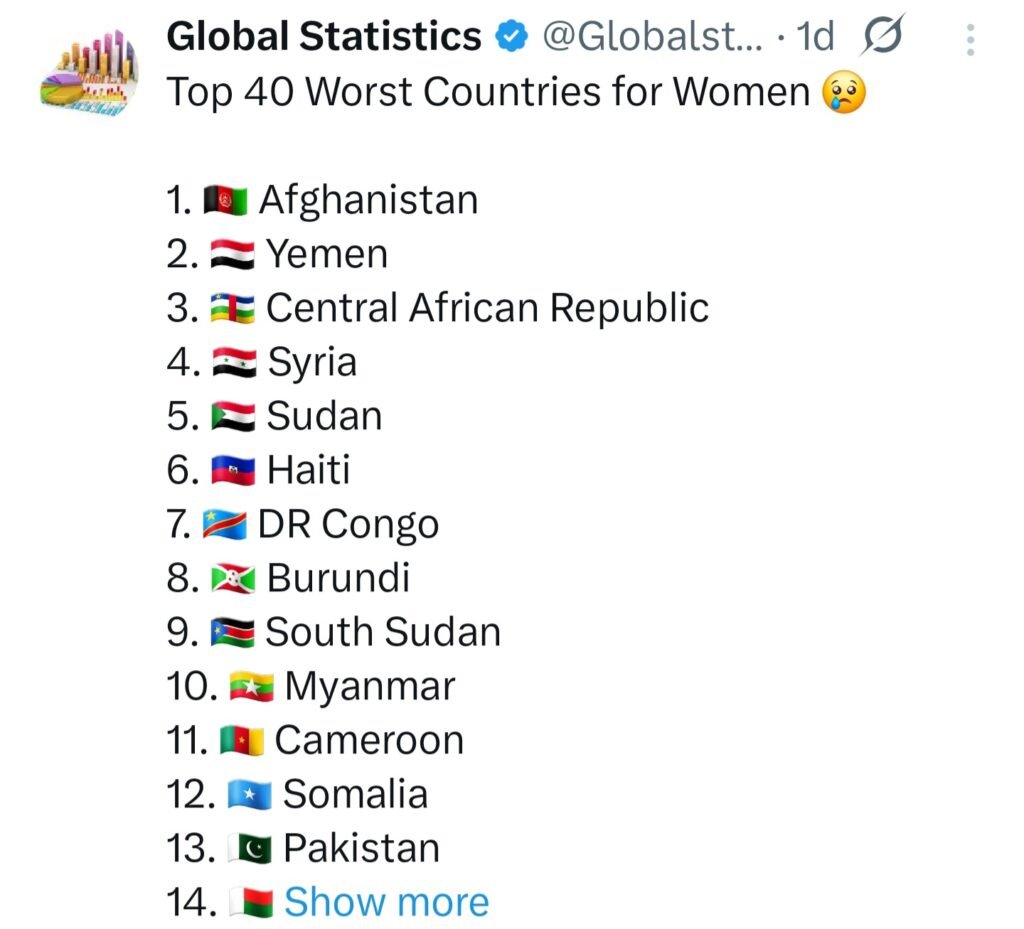Expand the post with Show more
1024x929 pixels.
coord(386,902)
